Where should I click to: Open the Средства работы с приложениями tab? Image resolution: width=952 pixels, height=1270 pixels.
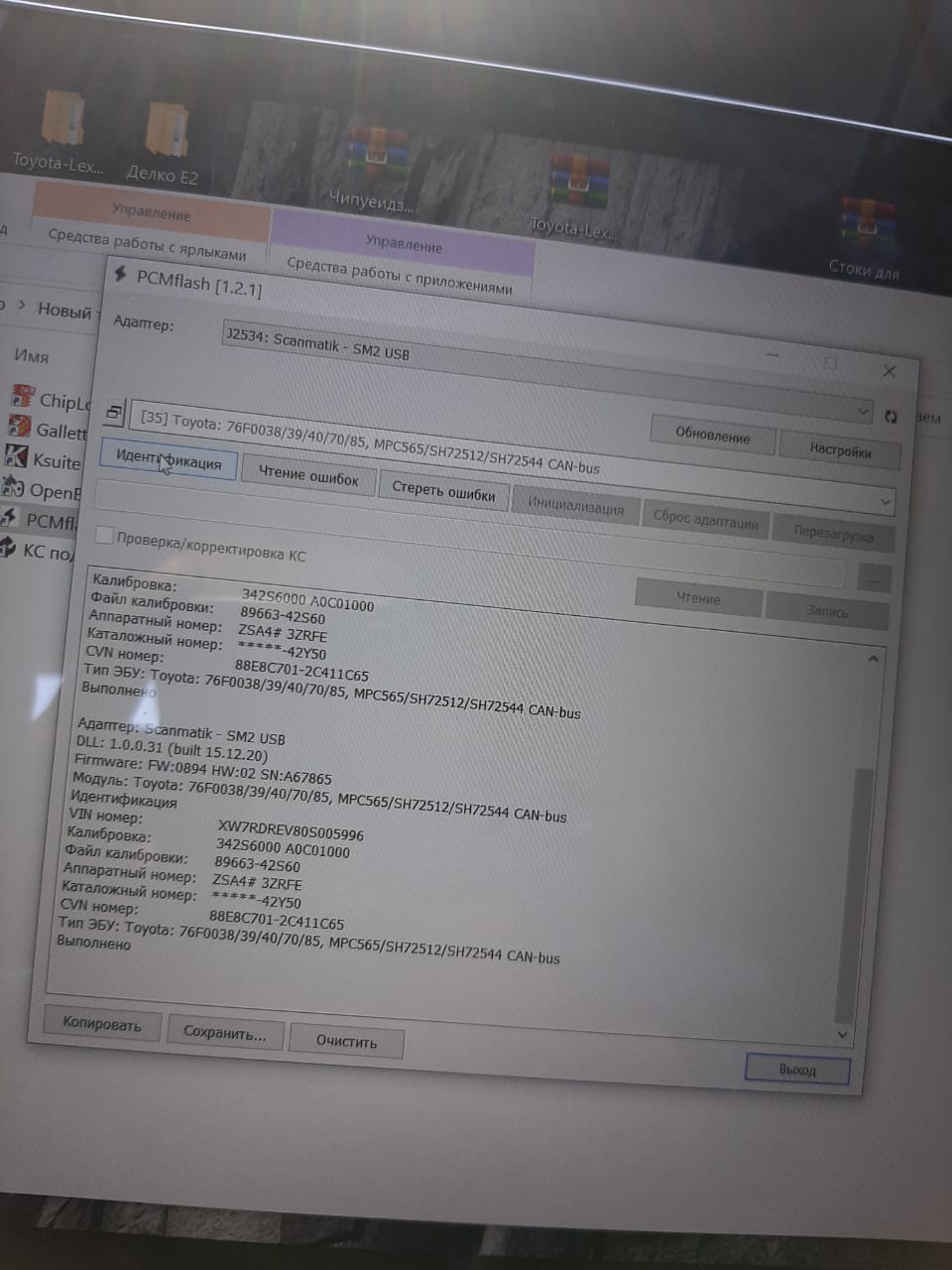click(399, 276)
